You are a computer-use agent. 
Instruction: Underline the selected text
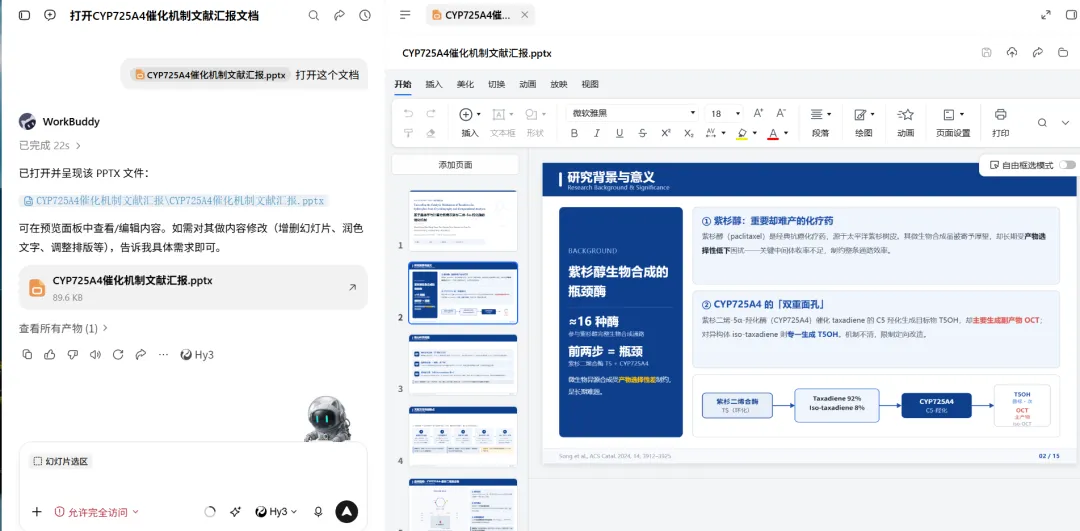[619, 133]
